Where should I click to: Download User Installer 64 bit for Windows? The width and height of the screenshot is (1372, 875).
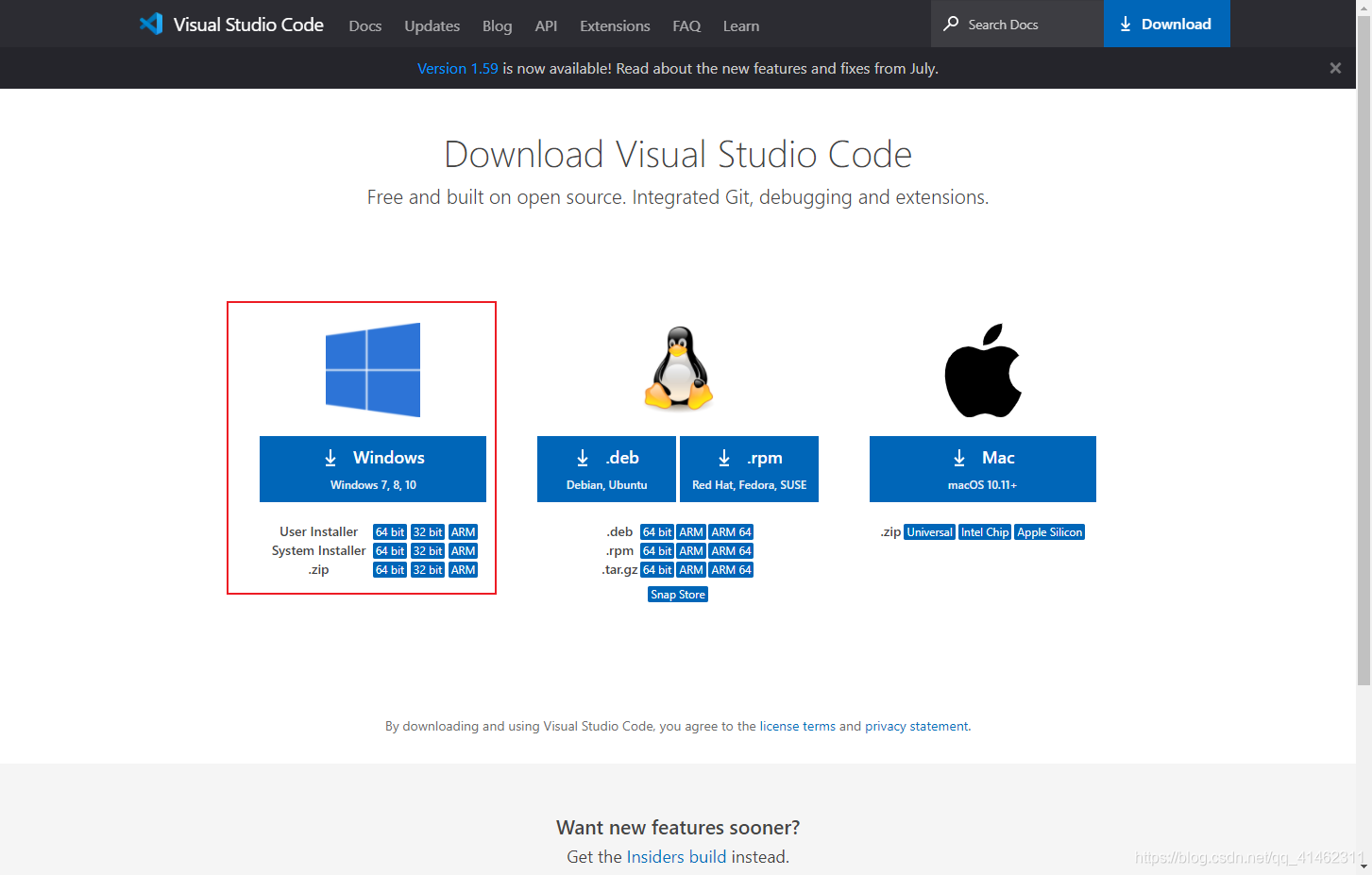390,532
